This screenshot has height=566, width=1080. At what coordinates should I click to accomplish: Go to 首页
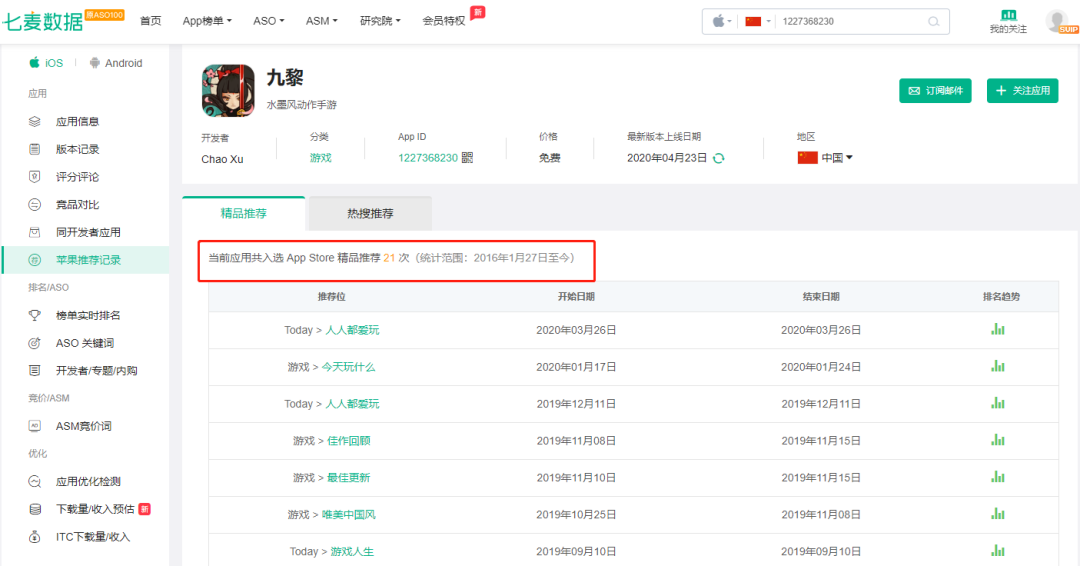[x=150, y=21]
